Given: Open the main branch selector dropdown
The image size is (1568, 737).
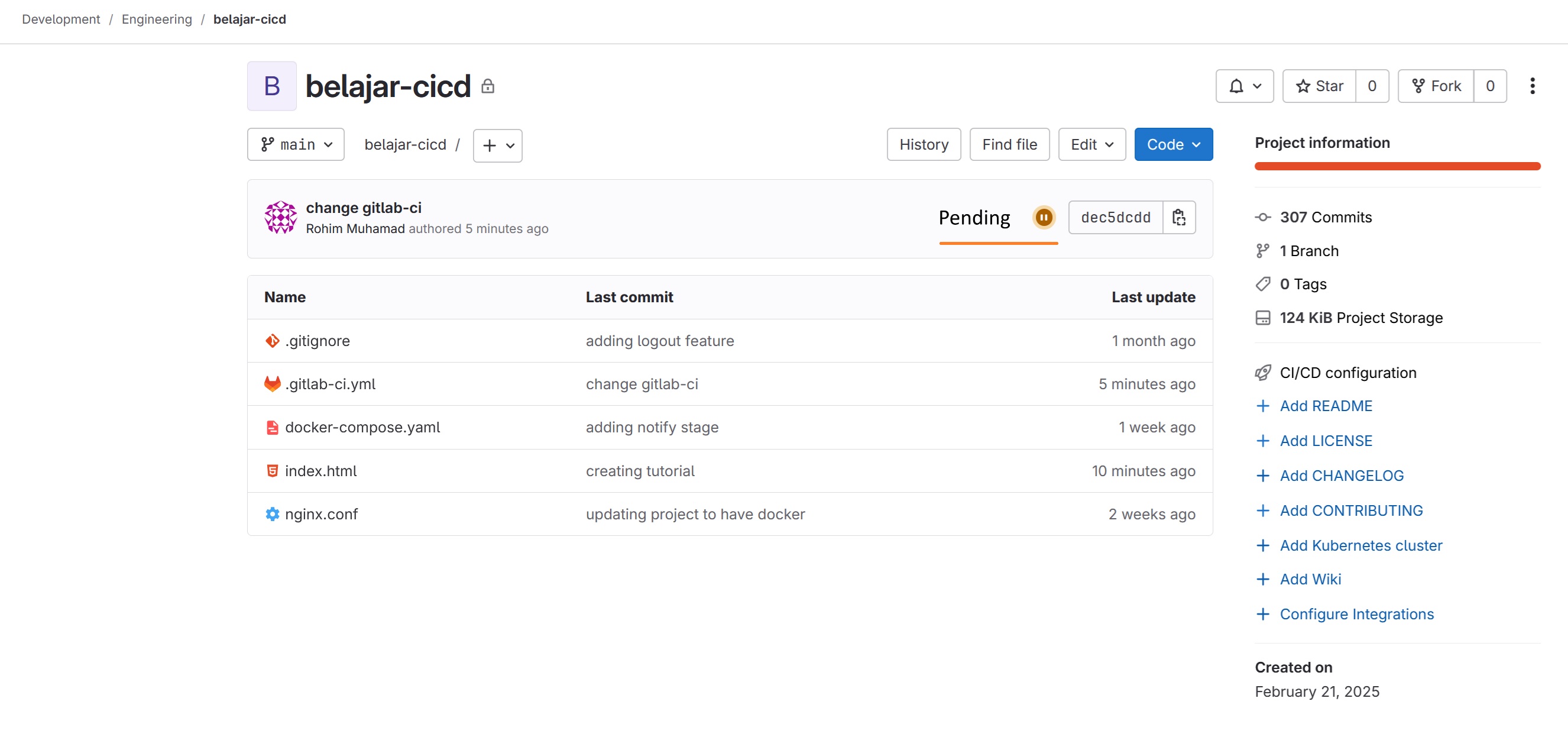Looking at the screenshot, I should point(296,144).
